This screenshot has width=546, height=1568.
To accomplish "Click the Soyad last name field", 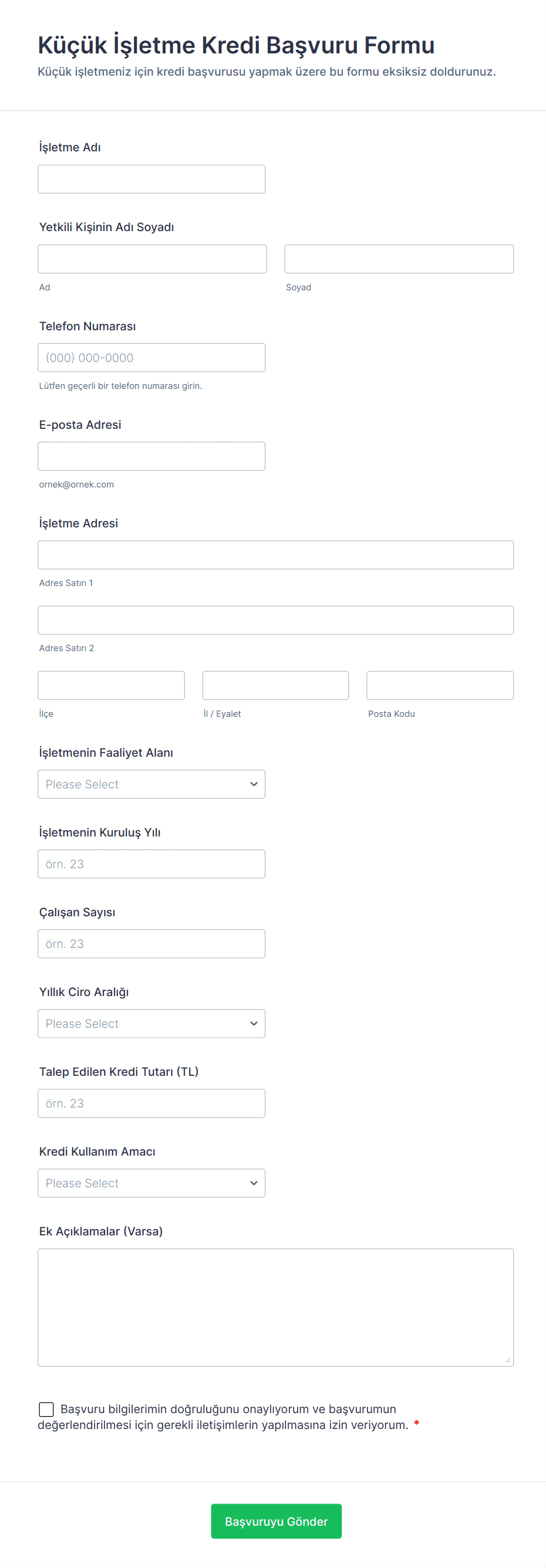I will point(399,259).
